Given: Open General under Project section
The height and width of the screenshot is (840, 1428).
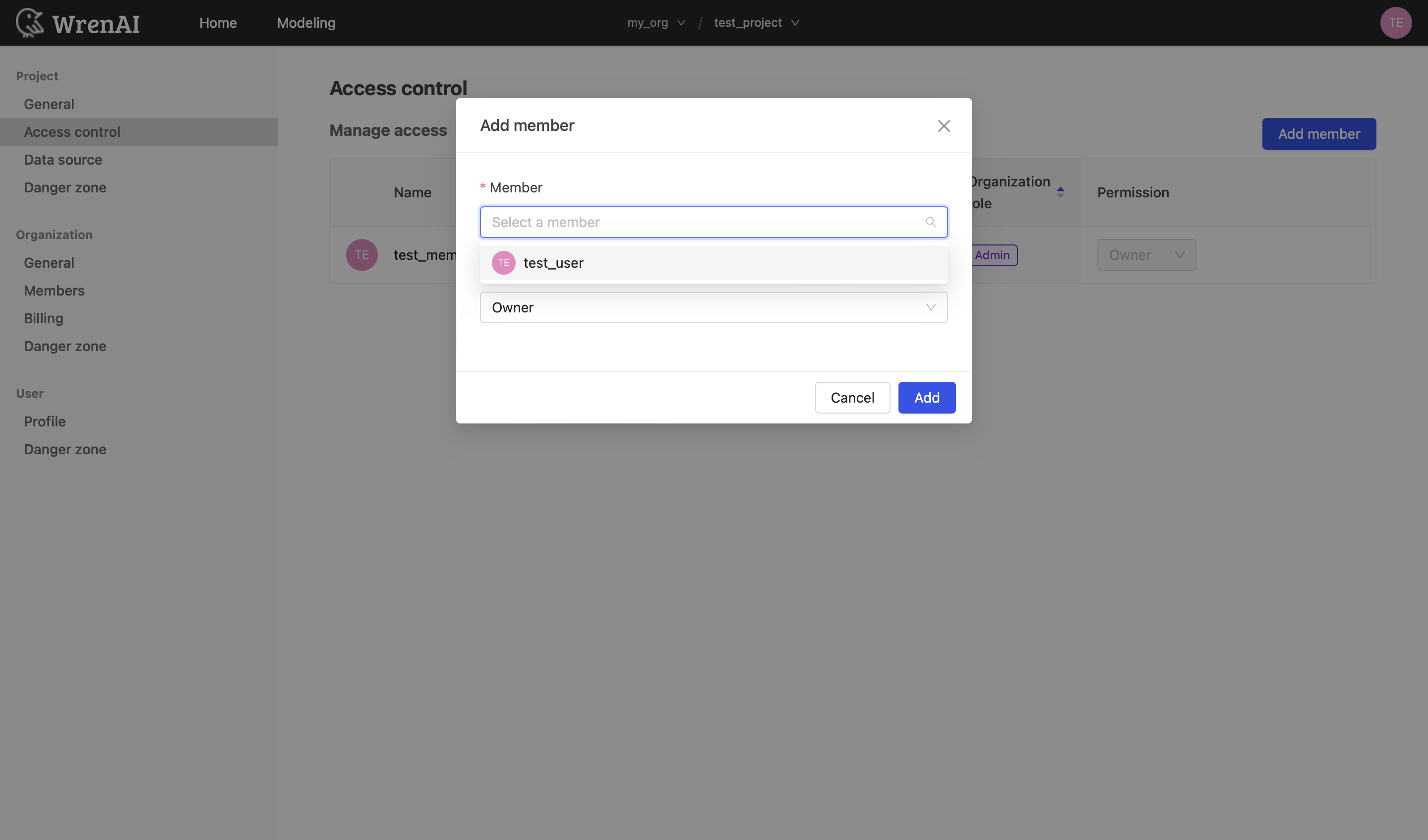Looking at the screenshot, I should point(49,103).
